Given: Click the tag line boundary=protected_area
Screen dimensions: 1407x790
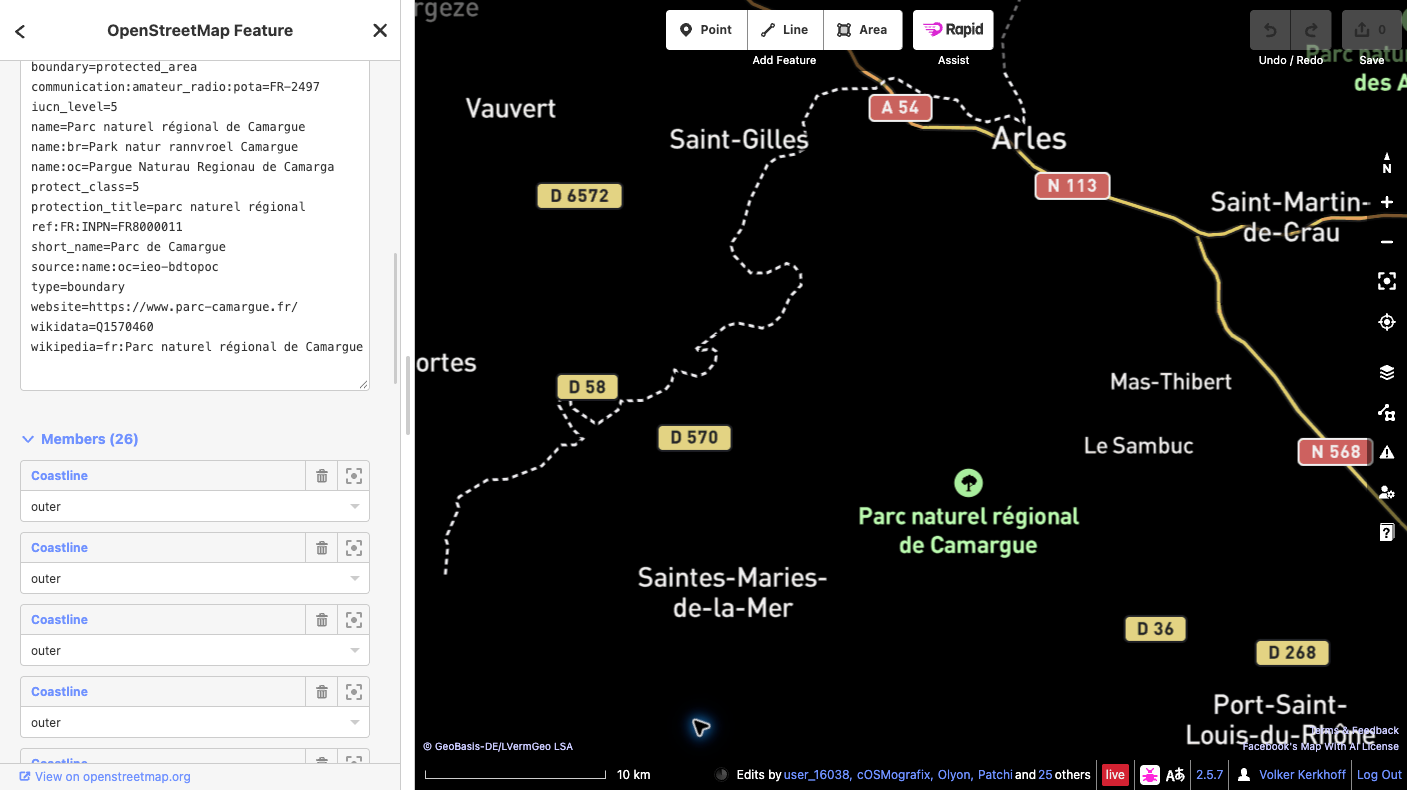Looking at the screenshot, I should [114, 67].
